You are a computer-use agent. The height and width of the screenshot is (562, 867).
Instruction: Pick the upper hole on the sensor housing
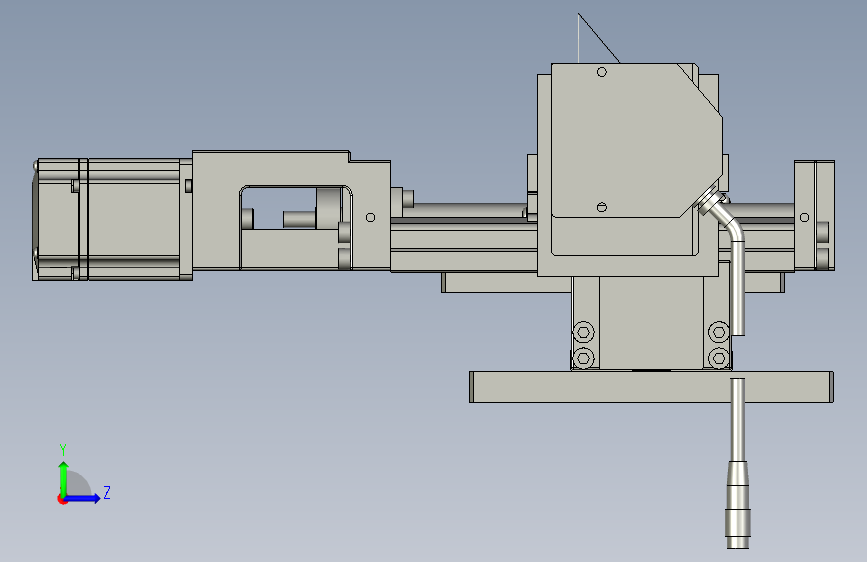click(x=602, y=72)
